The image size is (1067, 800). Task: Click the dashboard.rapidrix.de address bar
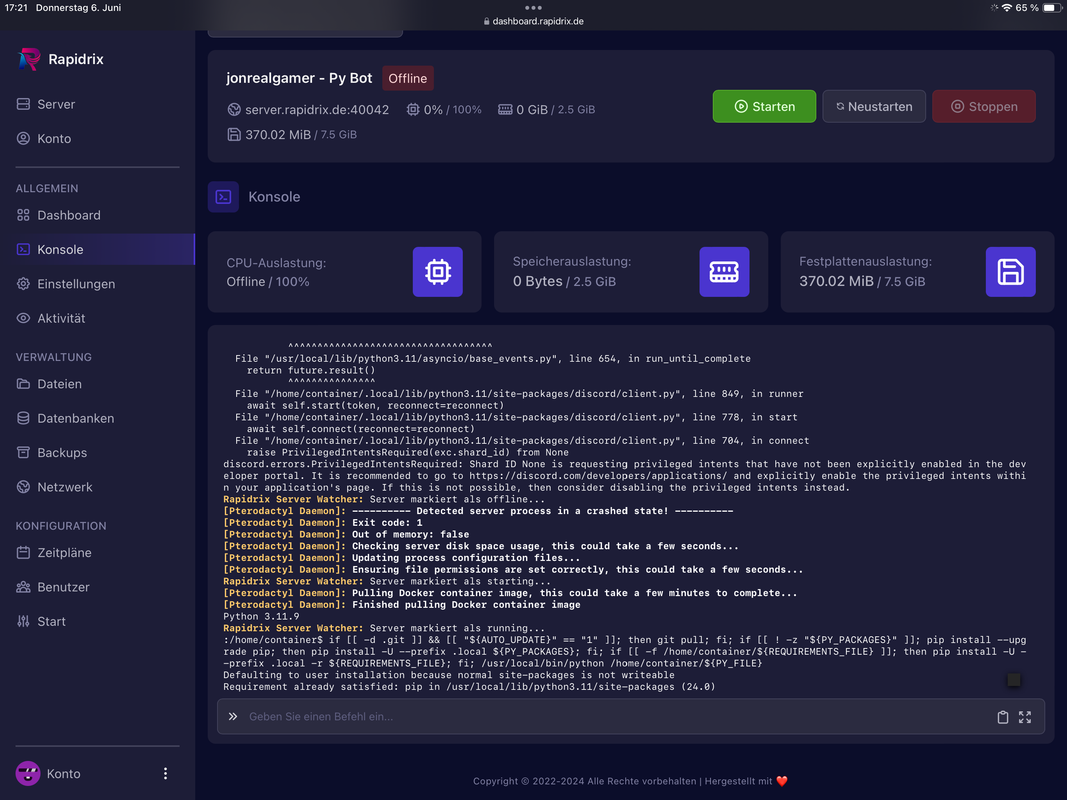point(534,21)
